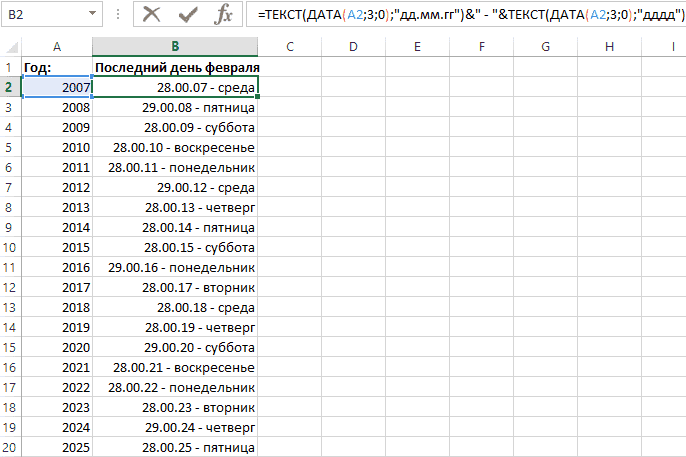Select row 12 header
The width and height of the screenshot is (686, 457).
click(9, 287)
